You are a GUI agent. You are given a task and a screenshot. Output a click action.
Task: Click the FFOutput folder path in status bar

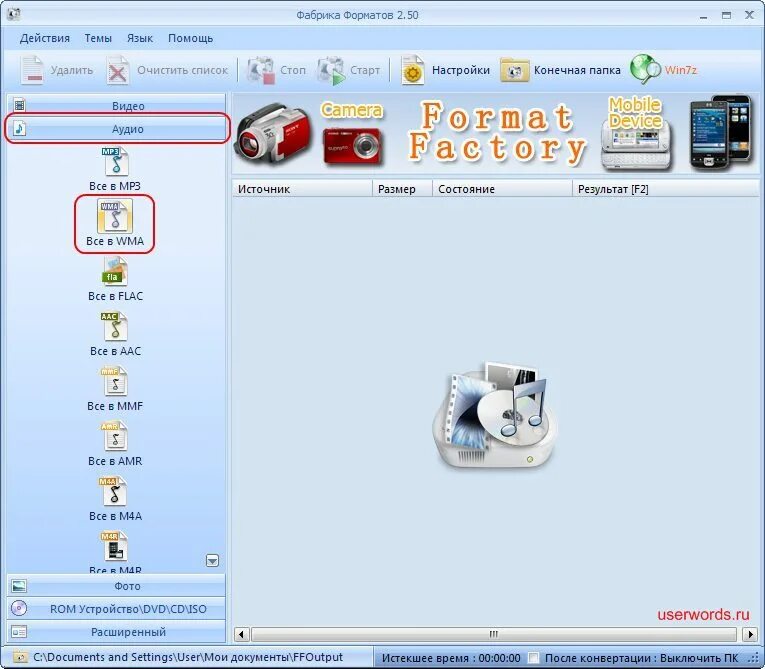(x=188, y=657)
